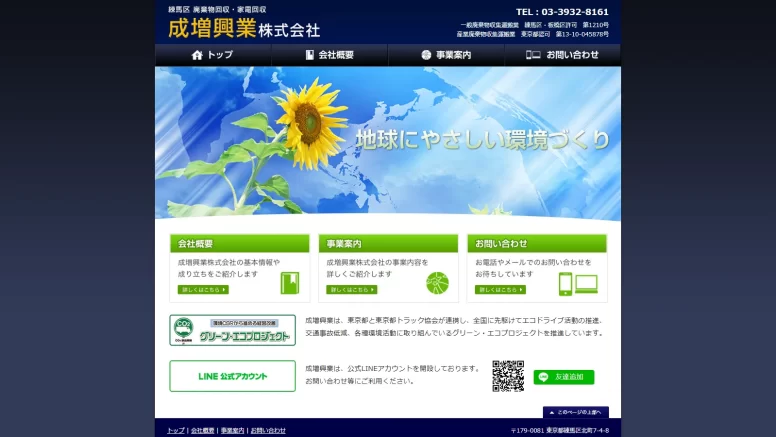Viewport: 776px width, 437px height.
Task: Open the 会社概要 navigation tab
Action: click(x=330, y=55)
